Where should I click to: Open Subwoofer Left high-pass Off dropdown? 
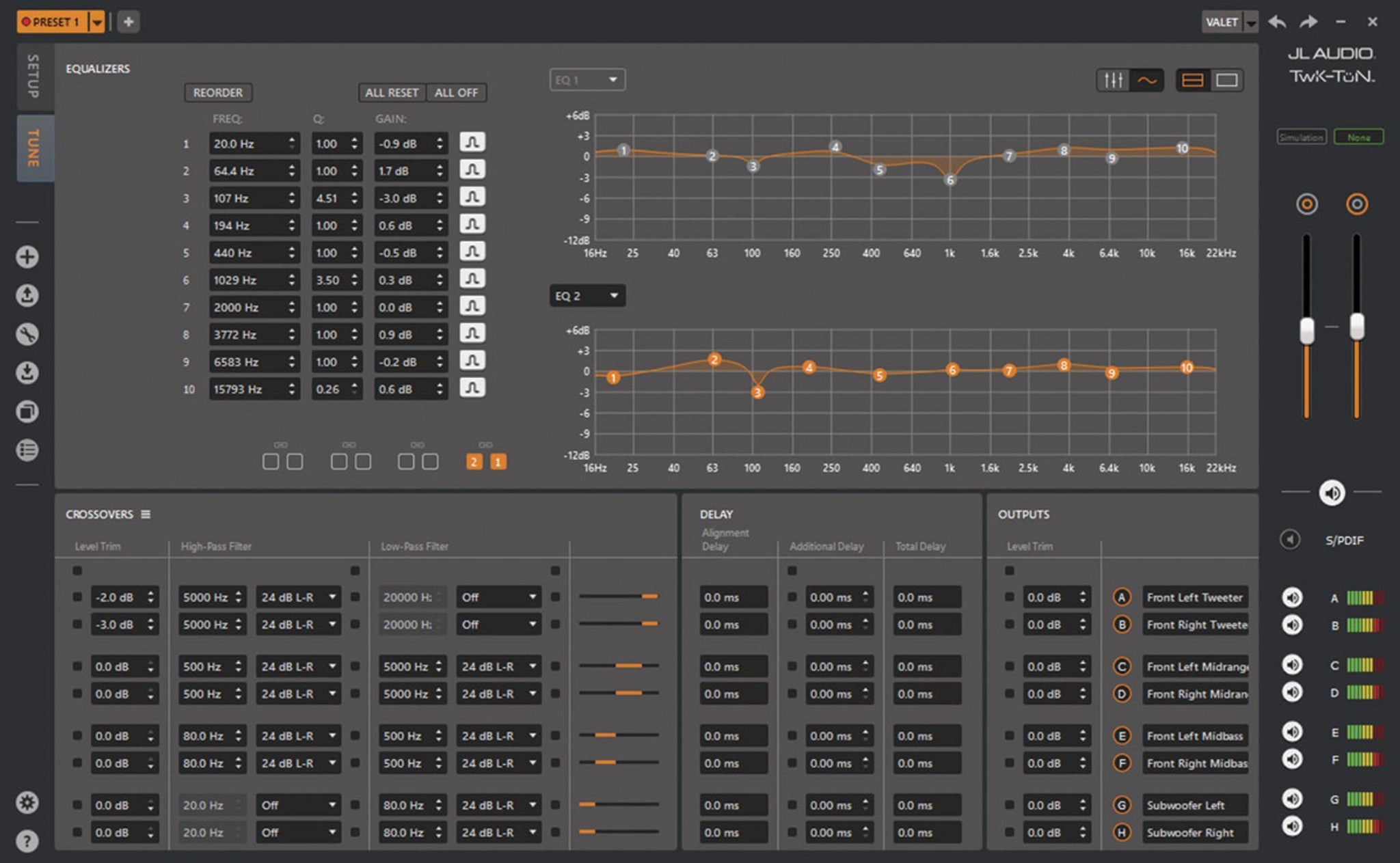[298, 806]
